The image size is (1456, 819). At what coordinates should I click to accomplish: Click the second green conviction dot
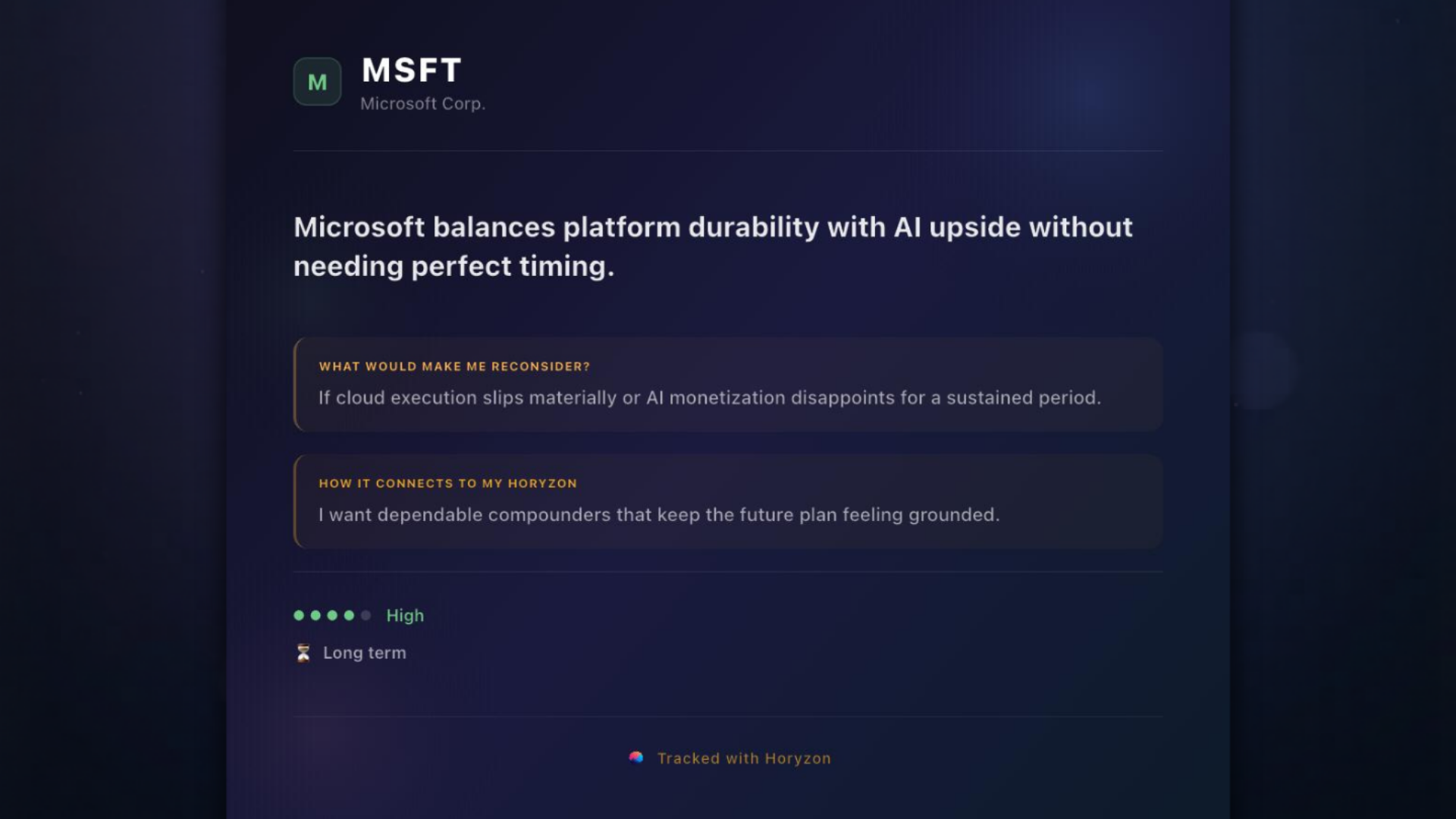[315, 615]
